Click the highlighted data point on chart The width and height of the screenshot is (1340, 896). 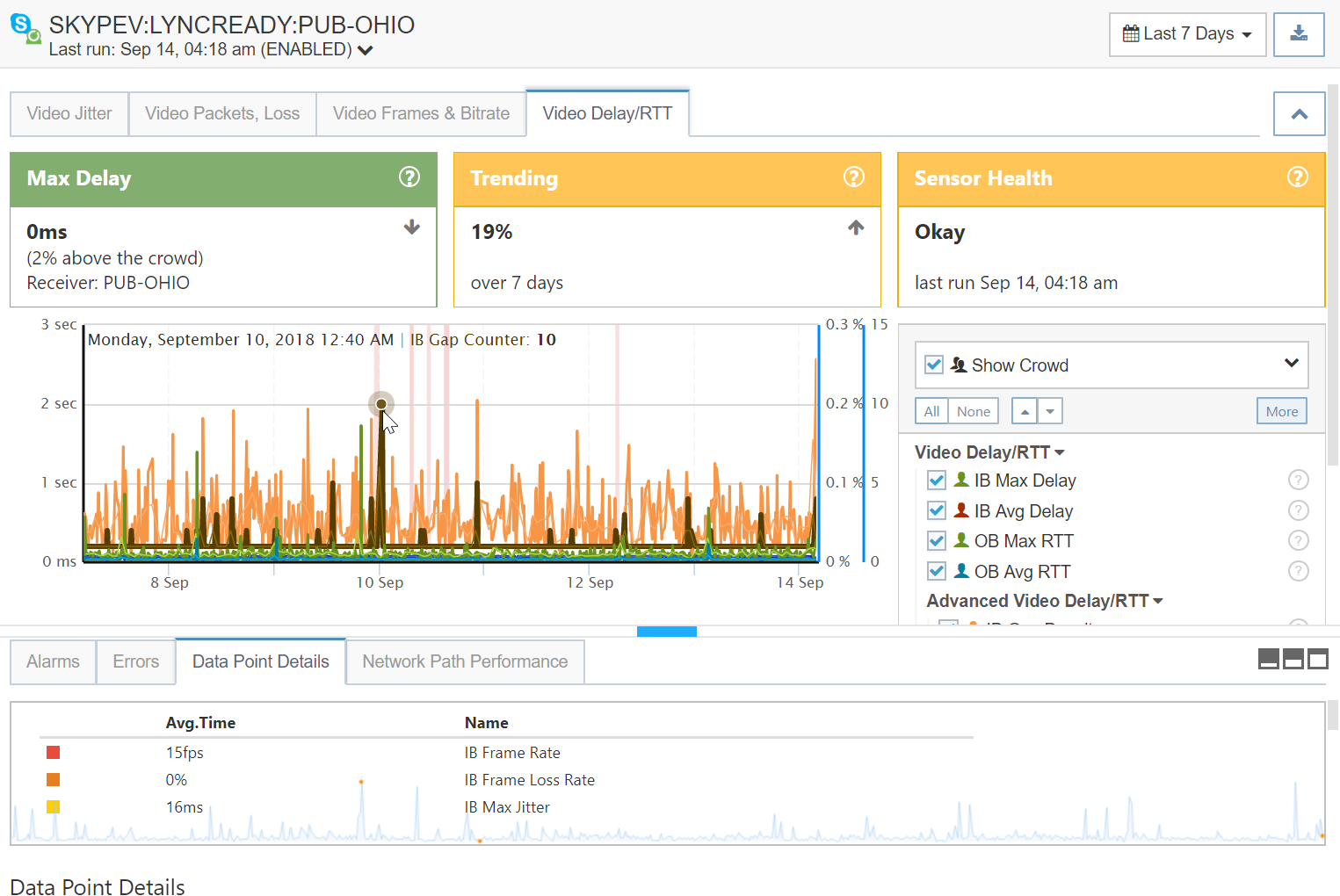pos(381,404)
